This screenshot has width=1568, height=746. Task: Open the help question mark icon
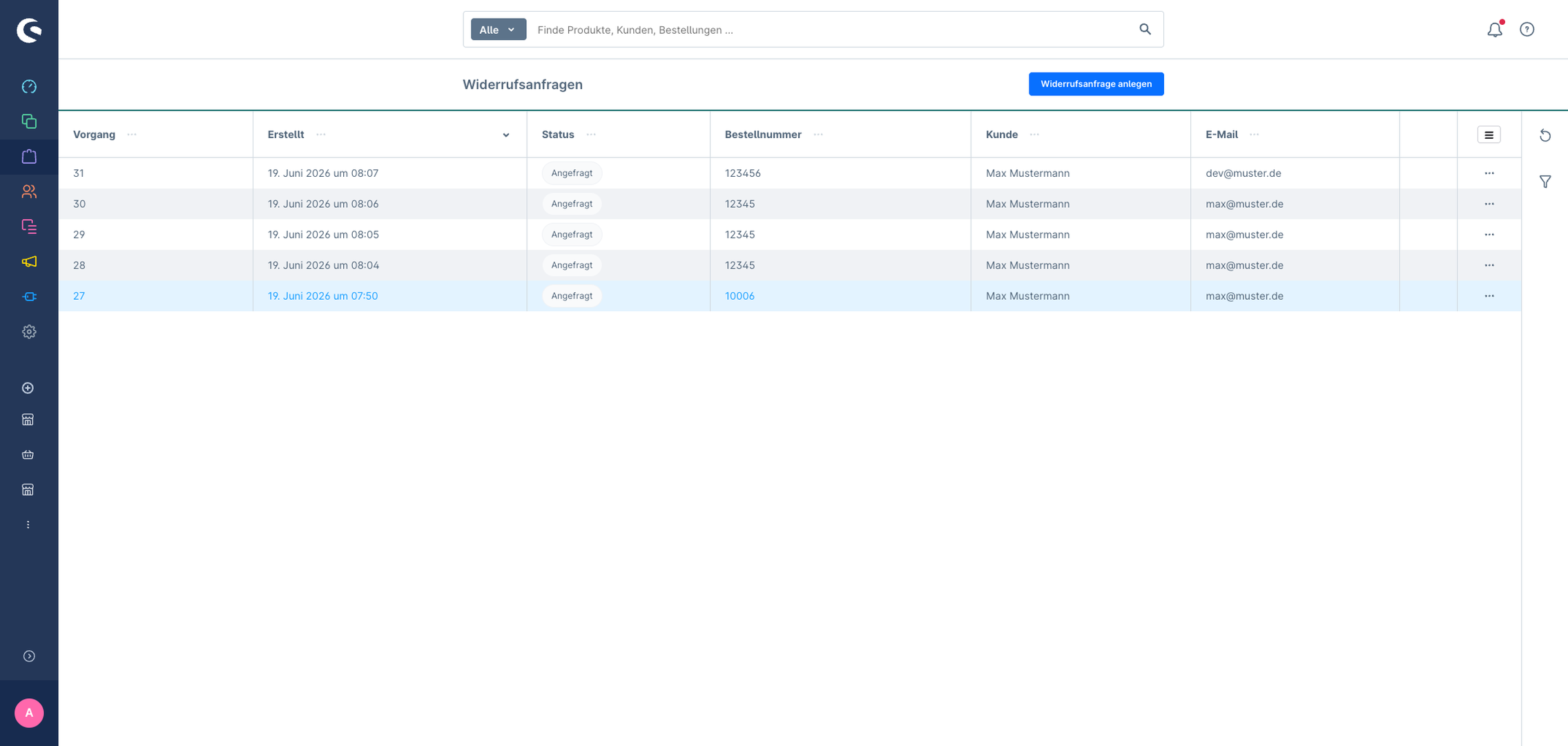(1527, 30)
